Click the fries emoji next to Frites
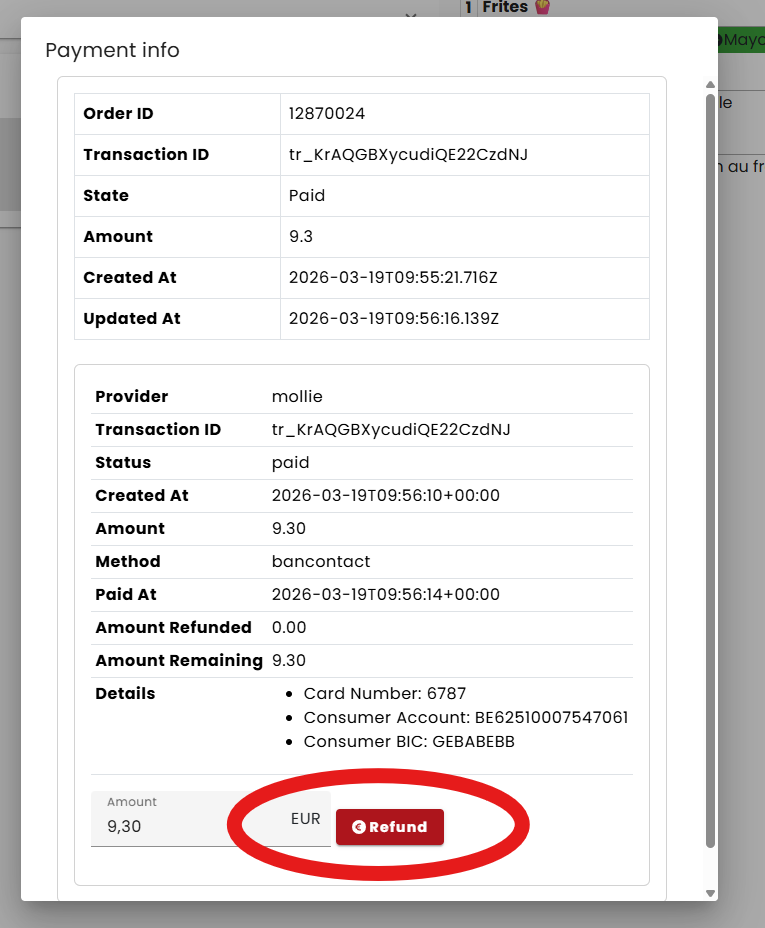This screenshot has width=765, height=928. [x=542, y=8]
